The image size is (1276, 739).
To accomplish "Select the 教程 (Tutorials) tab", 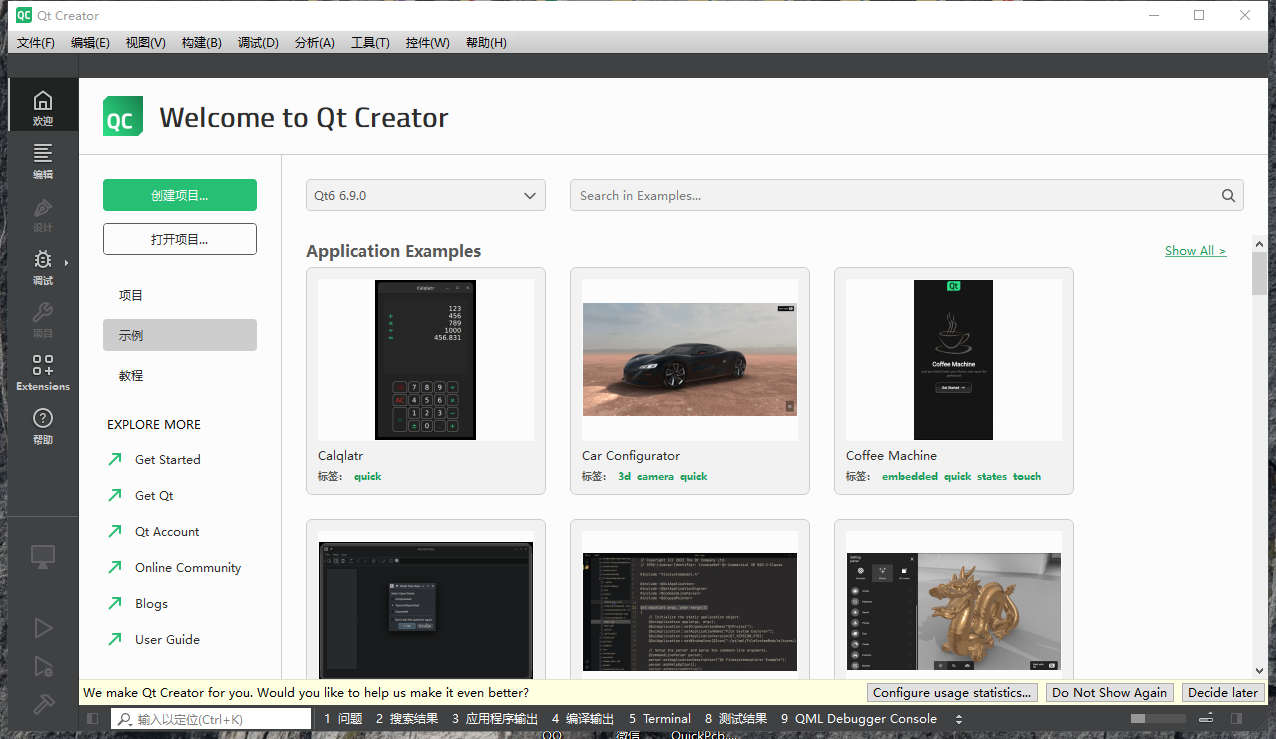I will 180,375.
